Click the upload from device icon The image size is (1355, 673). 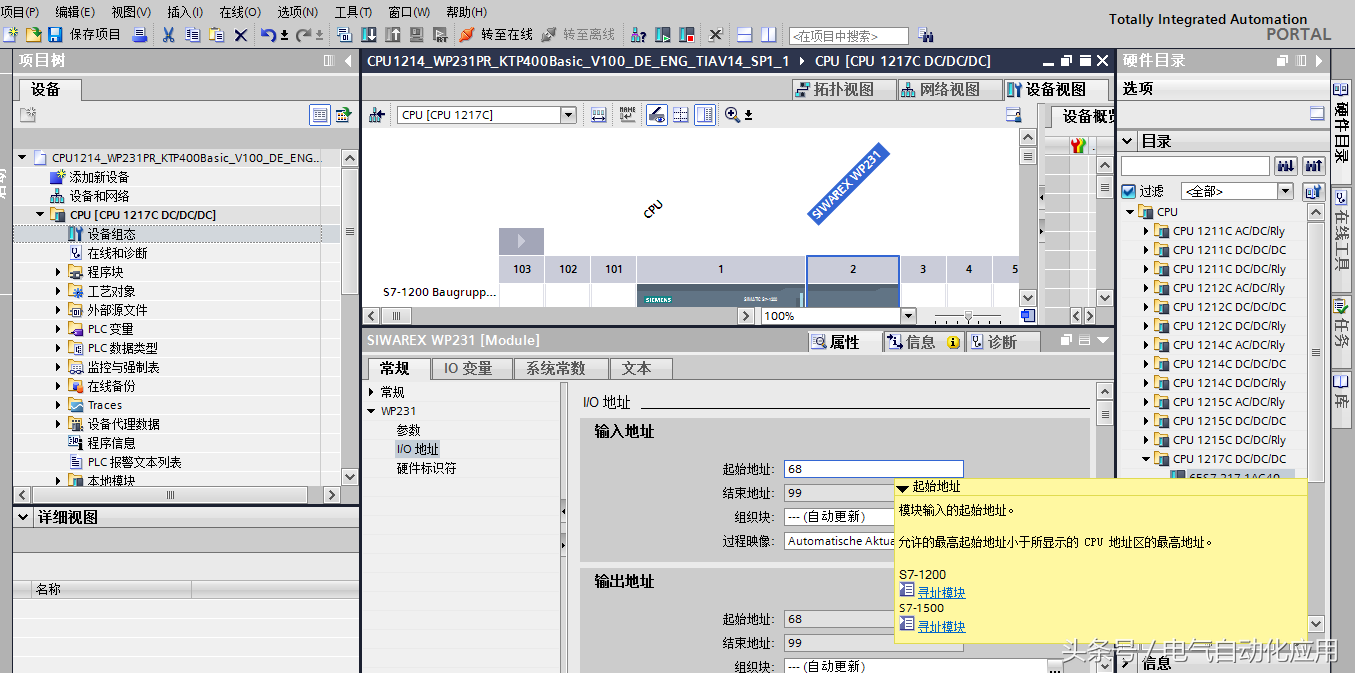click(393, 35)
